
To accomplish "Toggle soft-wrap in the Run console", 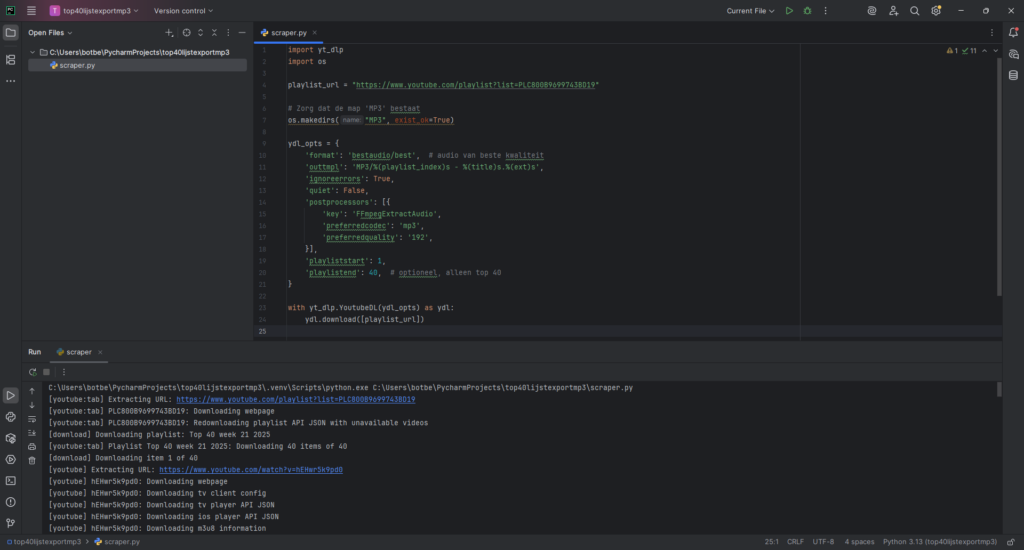I will click(32, 419).
